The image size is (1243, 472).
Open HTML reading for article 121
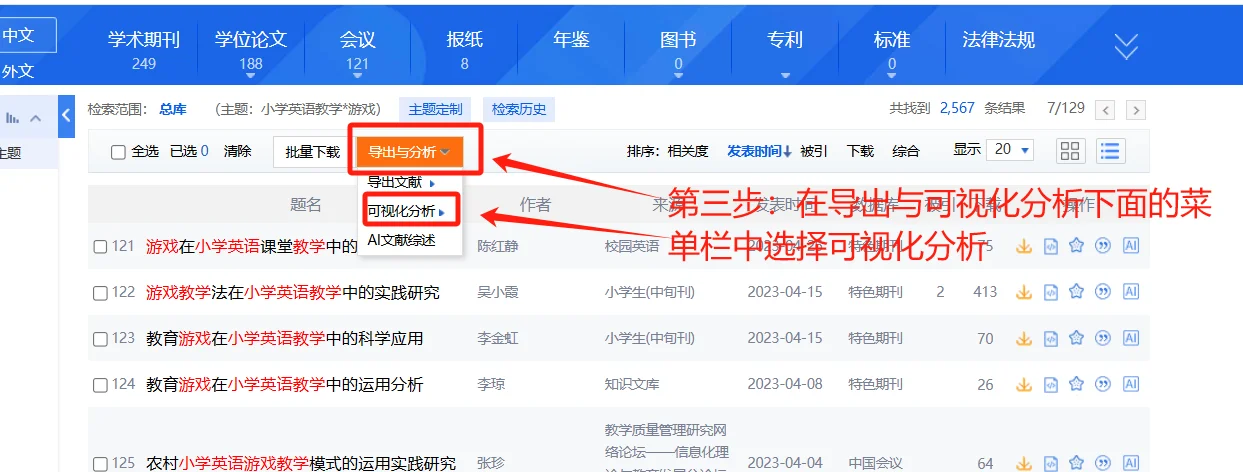tap(1050, 246)
